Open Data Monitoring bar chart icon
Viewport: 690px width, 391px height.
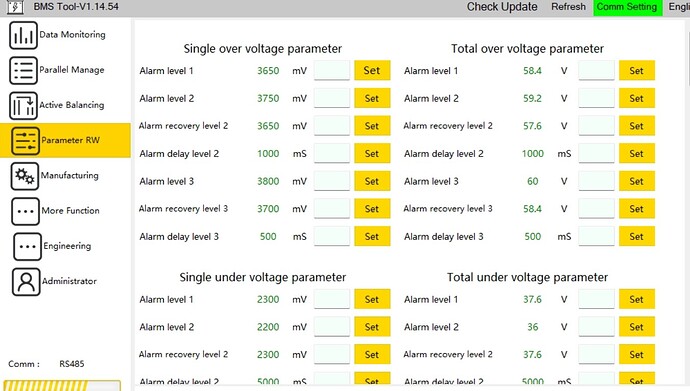tap(23, 35)
